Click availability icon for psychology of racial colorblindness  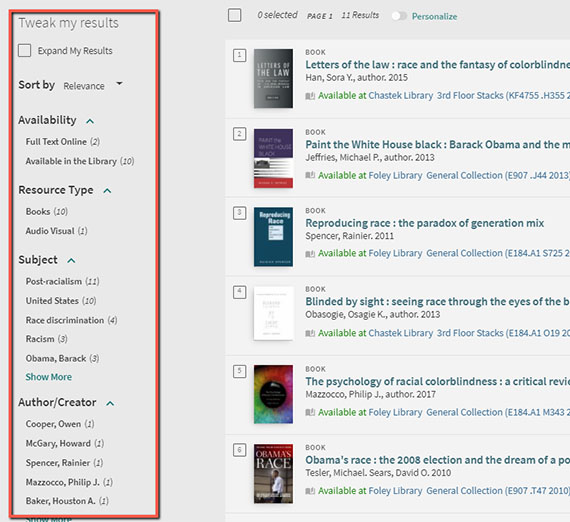pyautogui.click(x=310, y=413)
